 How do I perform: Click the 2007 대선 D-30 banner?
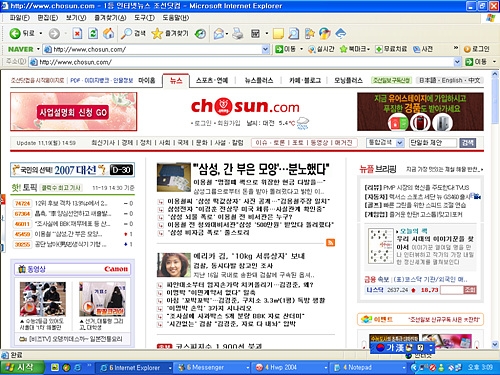click(73, 170)
